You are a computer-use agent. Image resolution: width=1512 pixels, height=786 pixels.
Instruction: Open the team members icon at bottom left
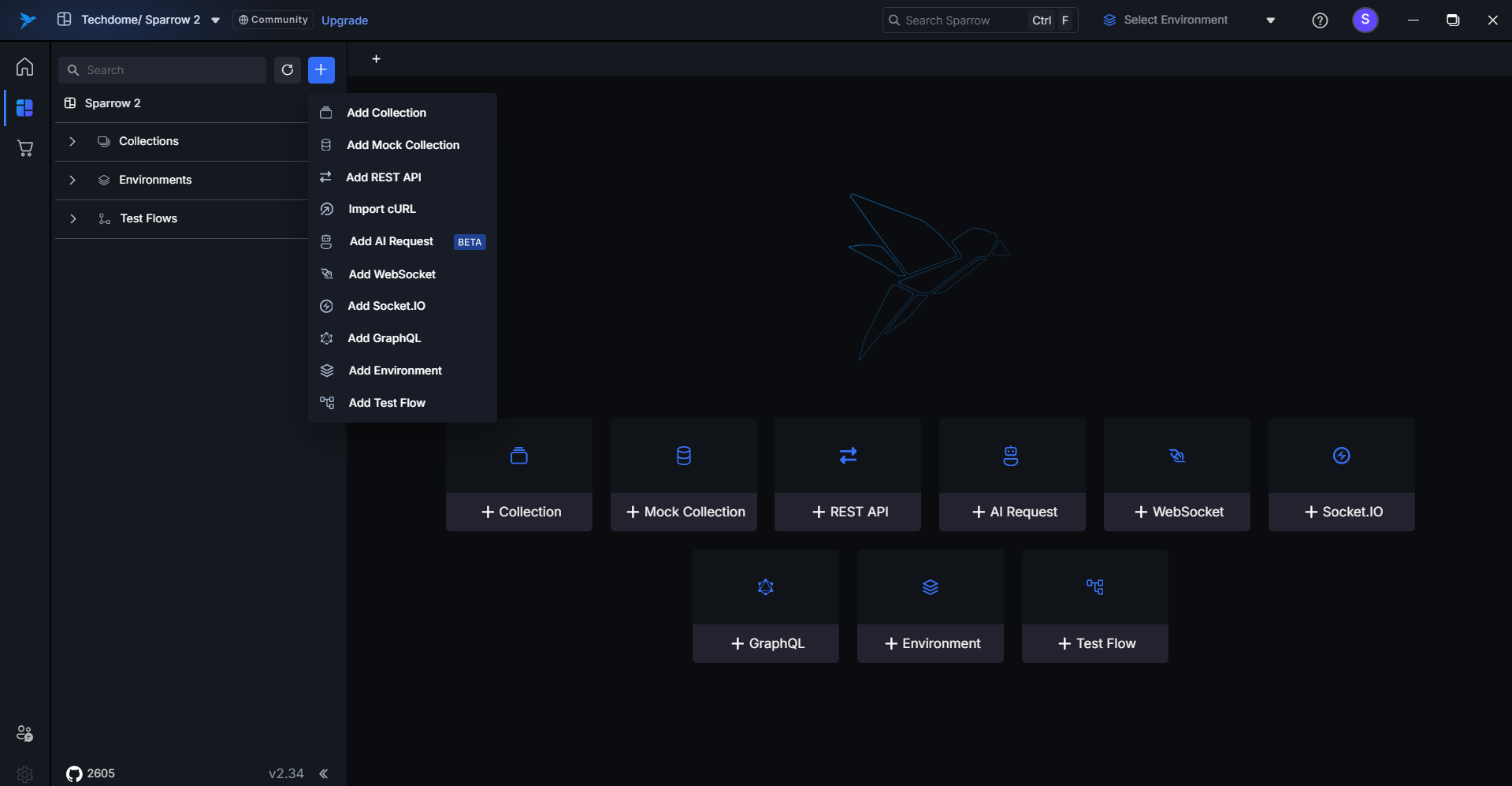coord(24,733)
